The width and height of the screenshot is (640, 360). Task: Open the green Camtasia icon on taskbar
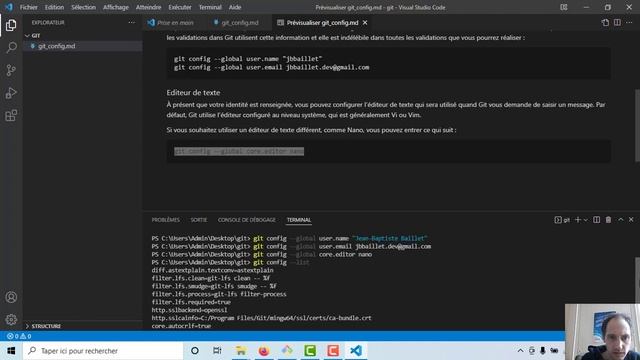coord(310,351)
